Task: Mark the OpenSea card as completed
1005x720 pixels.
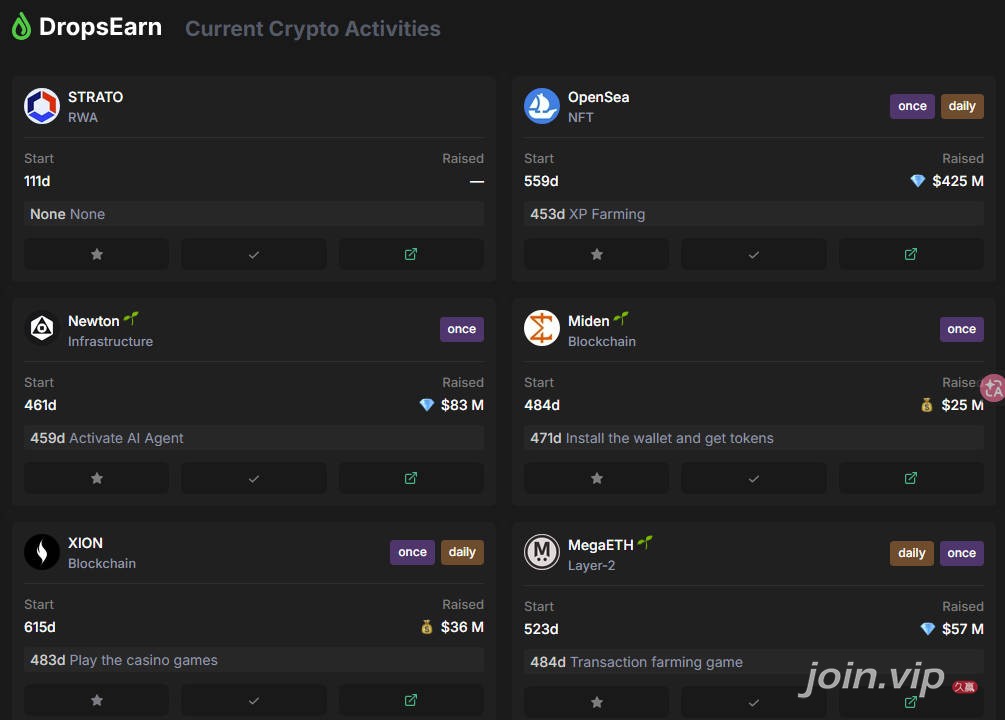Action: pos(754,255)
